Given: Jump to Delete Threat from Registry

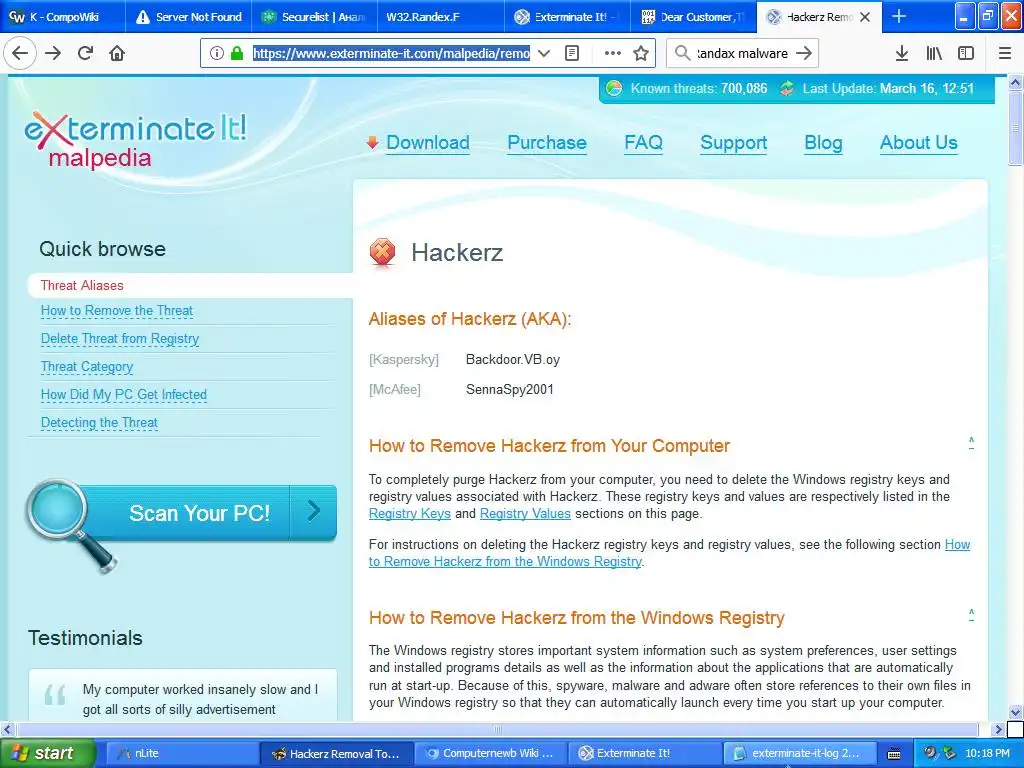Looking at the screenshot, I should pos(120,339).
